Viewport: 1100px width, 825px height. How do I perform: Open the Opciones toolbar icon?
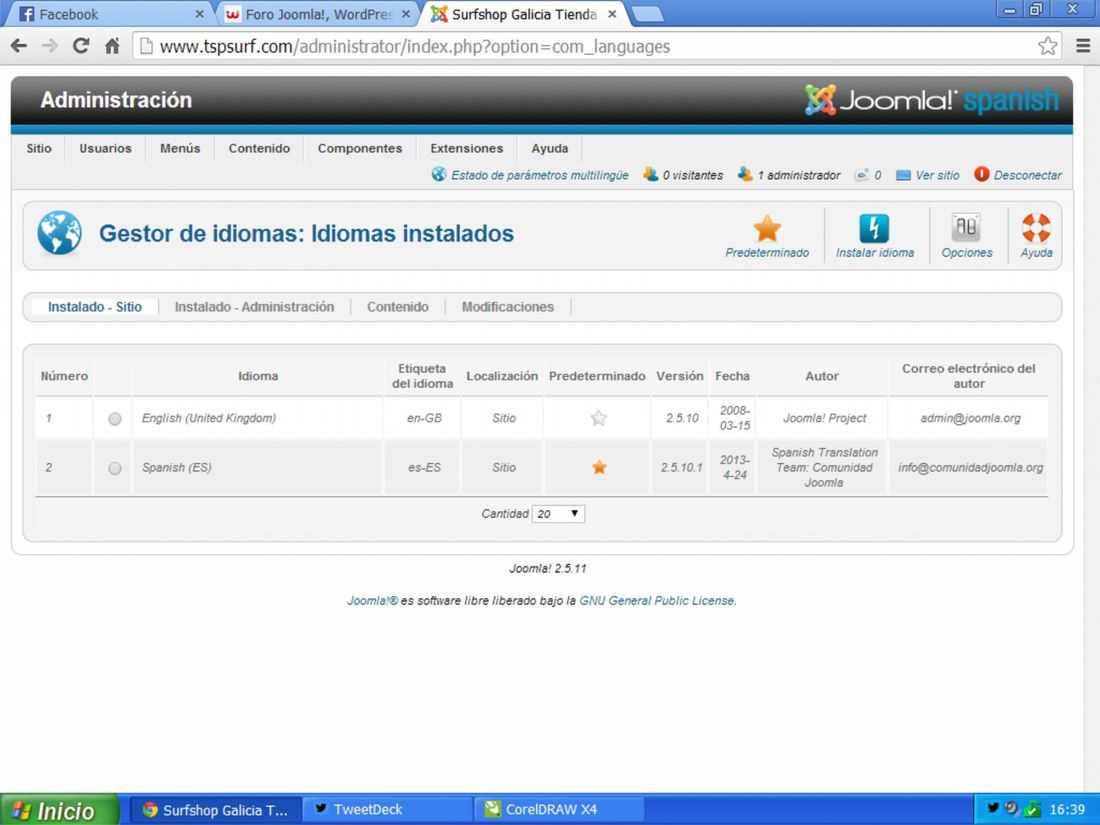[x=966, y=227]
